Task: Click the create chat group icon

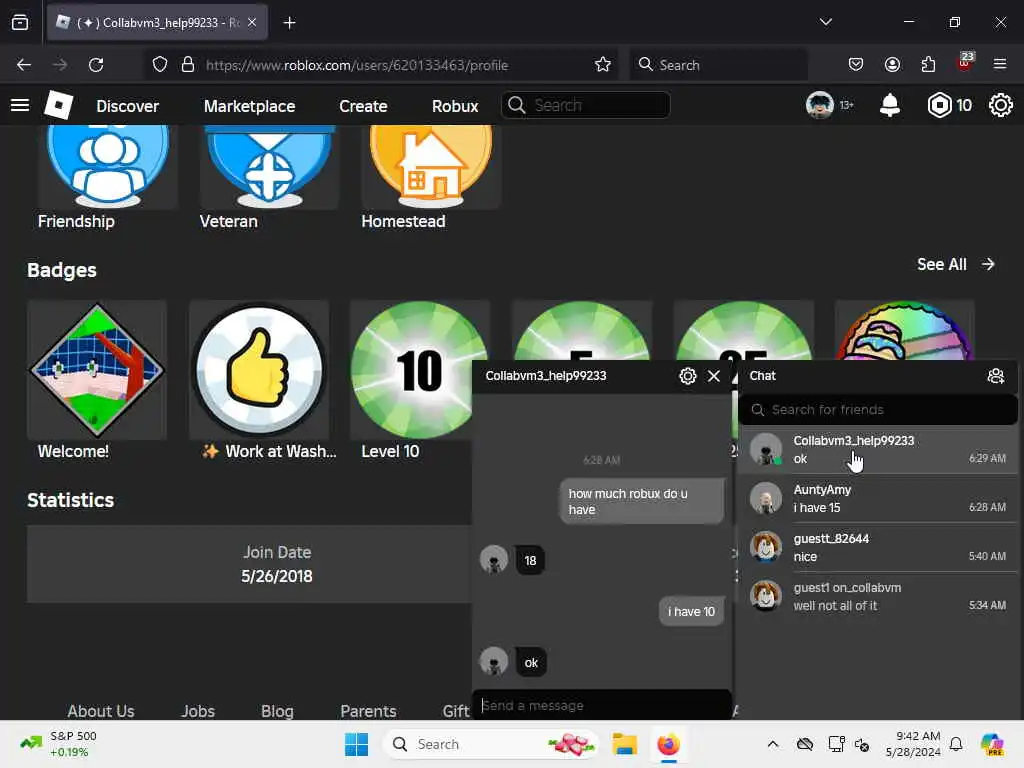Action: pyautogui.click(x=995, y=376)
